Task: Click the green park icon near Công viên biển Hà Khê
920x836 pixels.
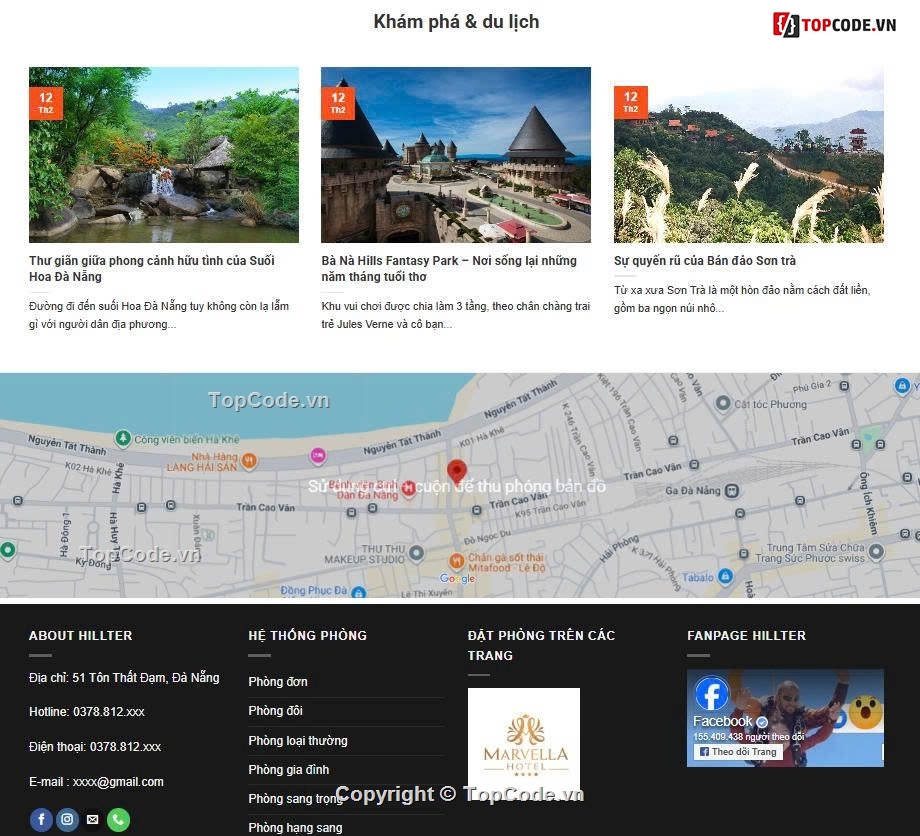Action: pyautogui.click(x=122, y=437)
